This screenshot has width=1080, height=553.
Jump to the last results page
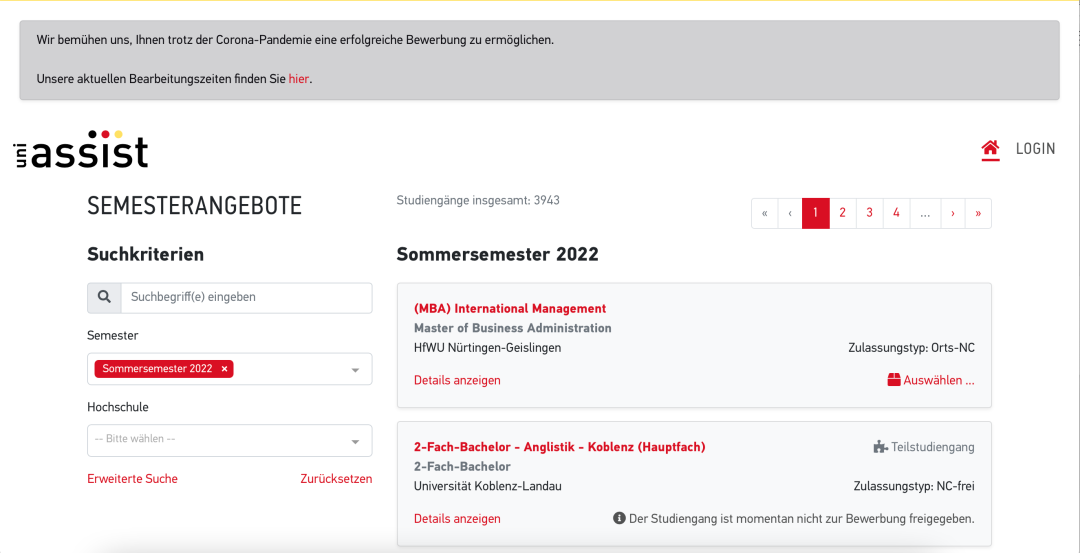[x=978, y=213]
